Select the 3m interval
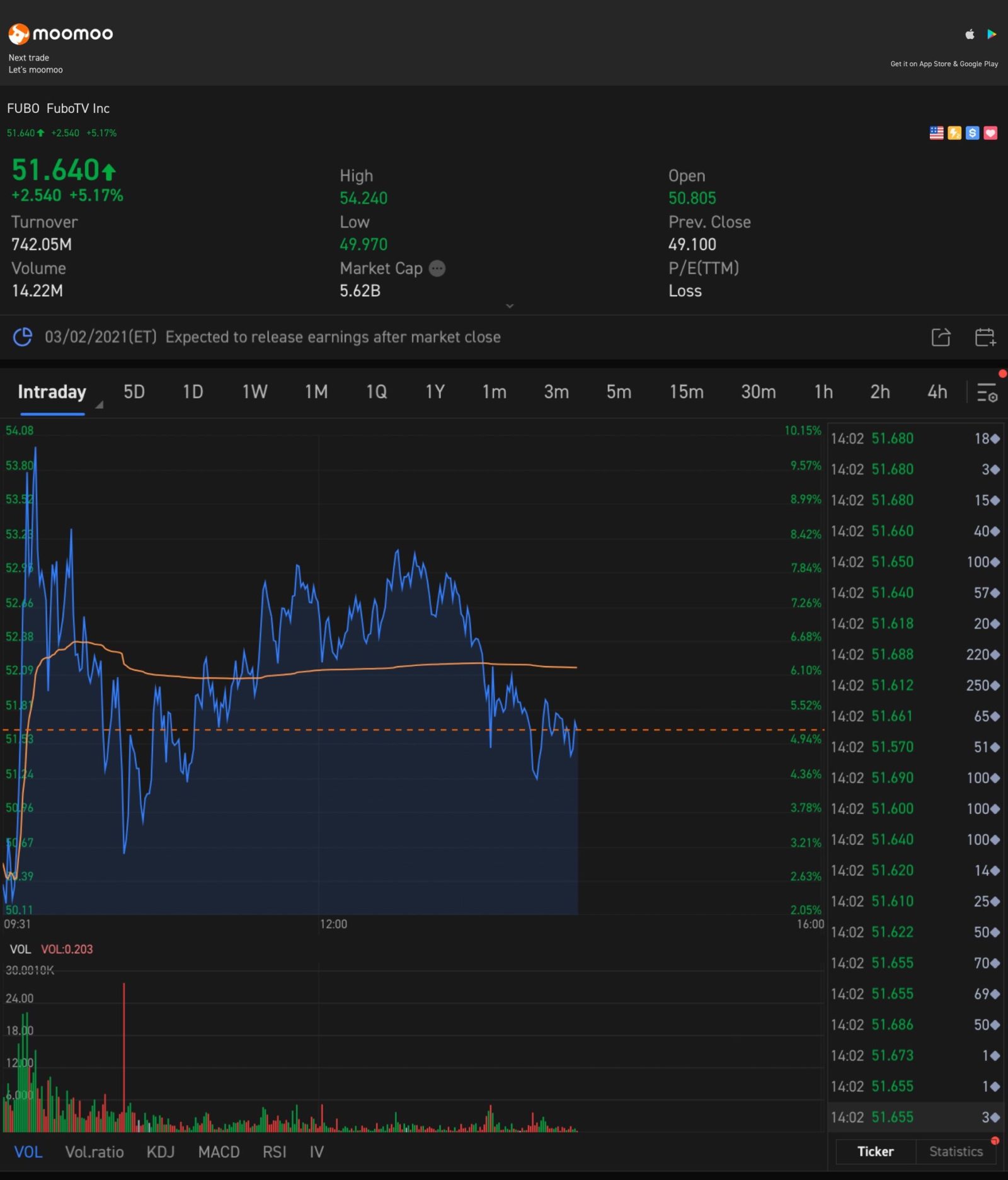This screenshot has width=1008, height=1180. tap(556, 392)
